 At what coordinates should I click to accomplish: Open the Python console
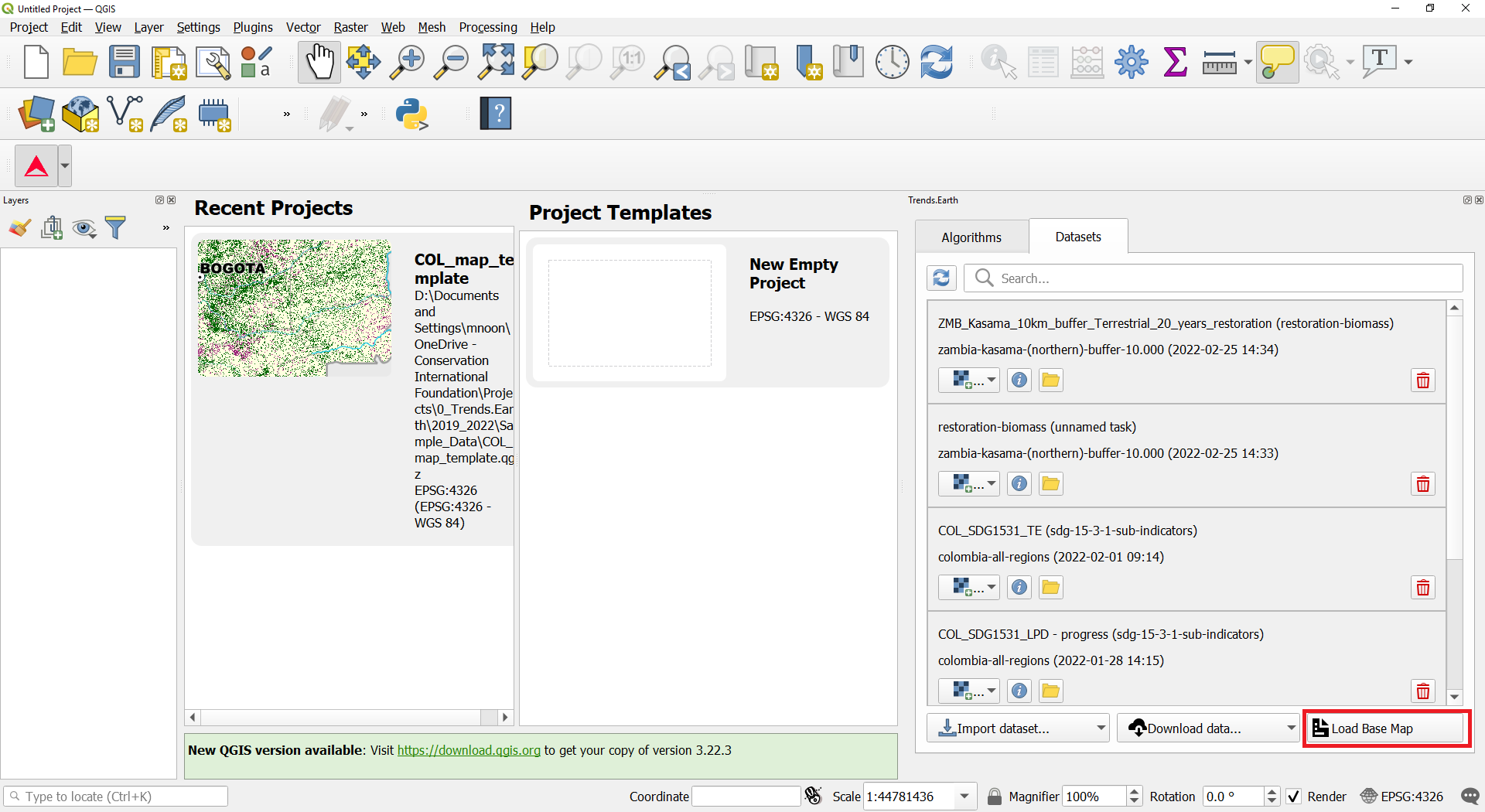[x=412, y=114]
